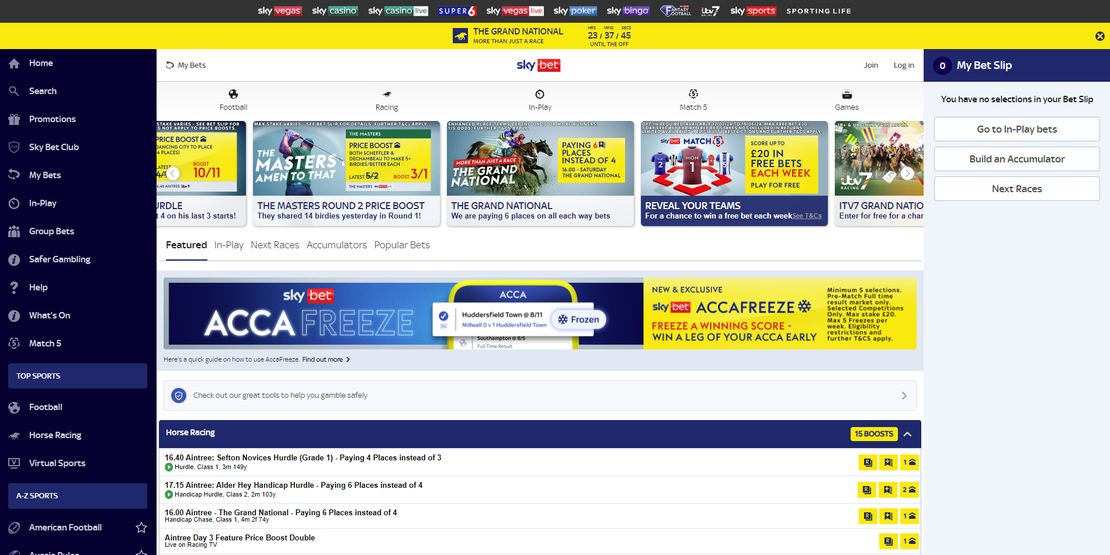Open Sporting Life from top brand bar
The width and height of the screenshot is (1110, 555).
click(819, 11)
